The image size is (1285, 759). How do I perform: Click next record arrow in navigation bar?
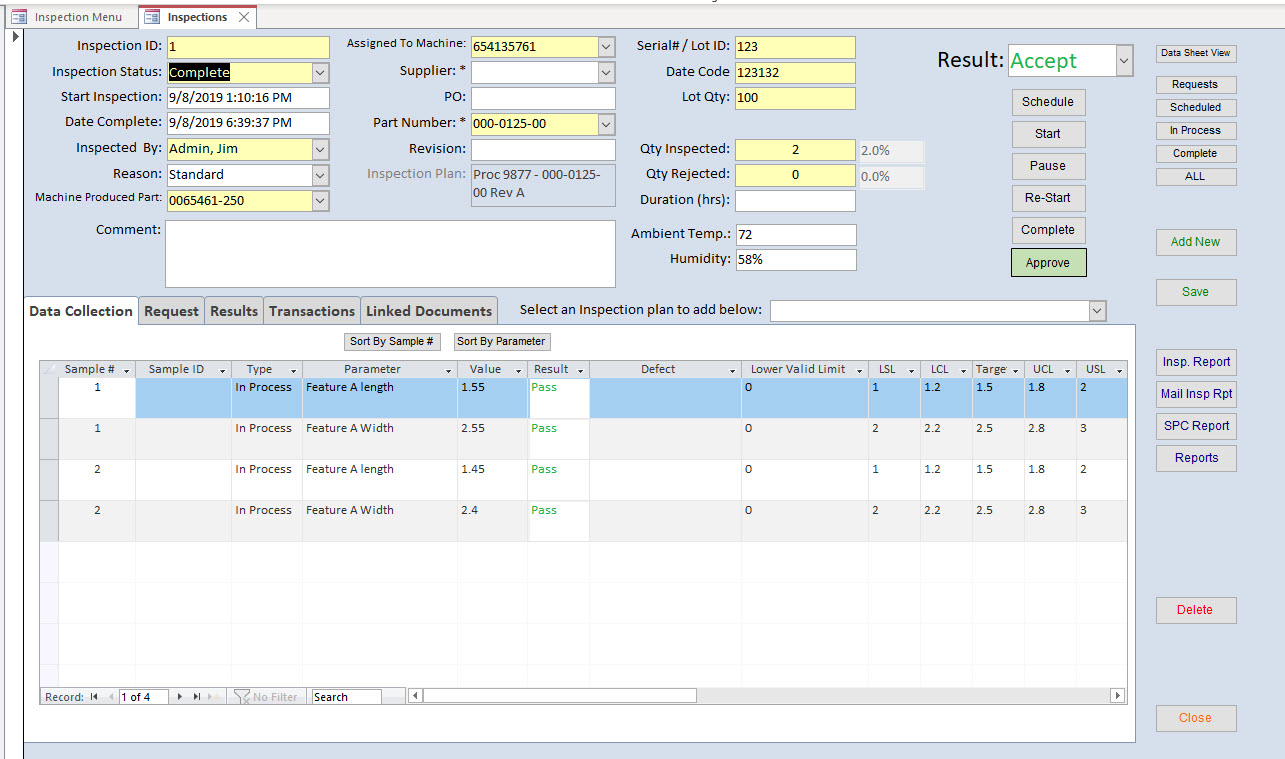180,697
